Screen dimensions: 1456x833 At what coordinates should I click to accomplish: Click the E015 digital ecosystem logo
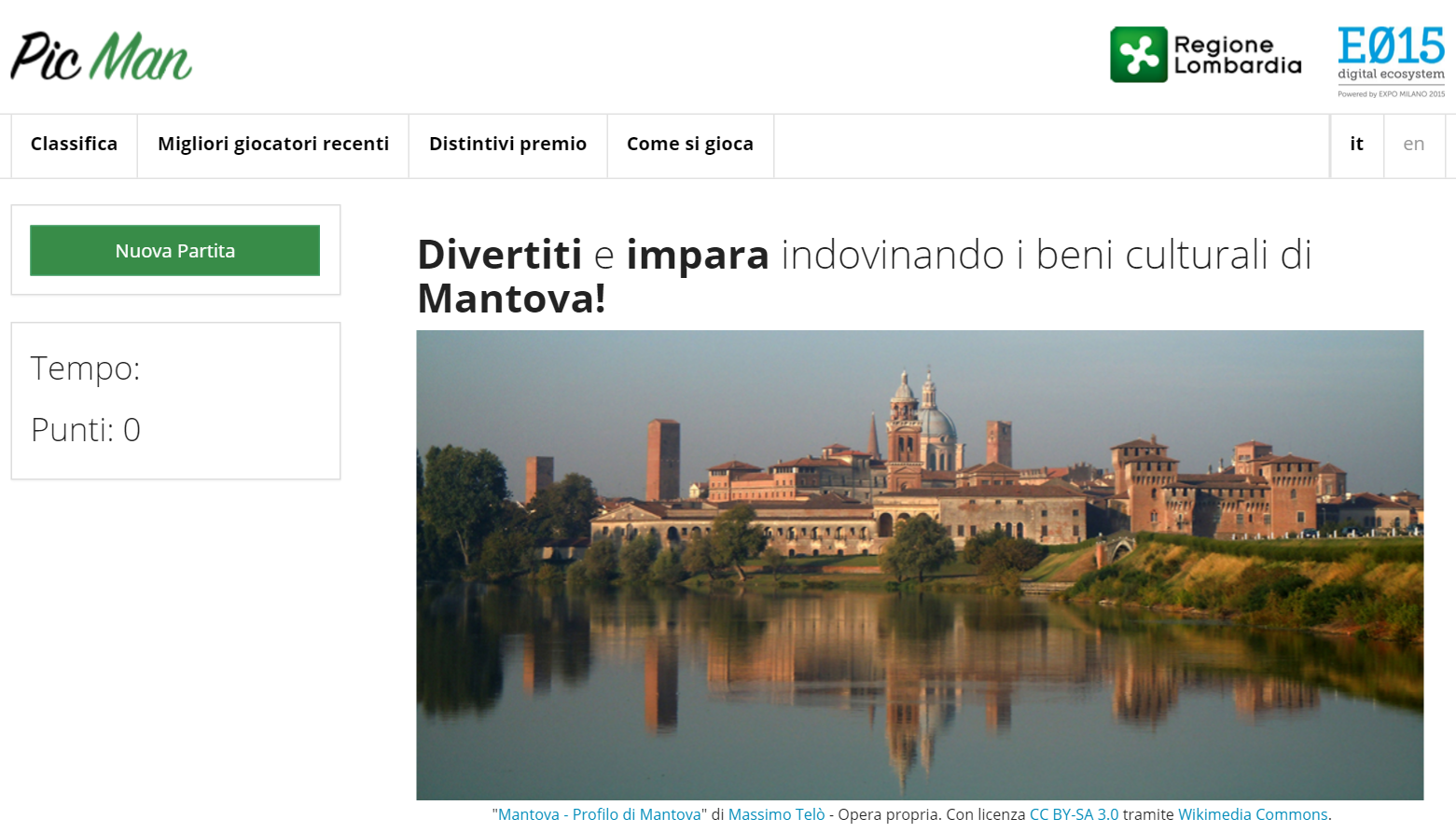point(1391,54)
